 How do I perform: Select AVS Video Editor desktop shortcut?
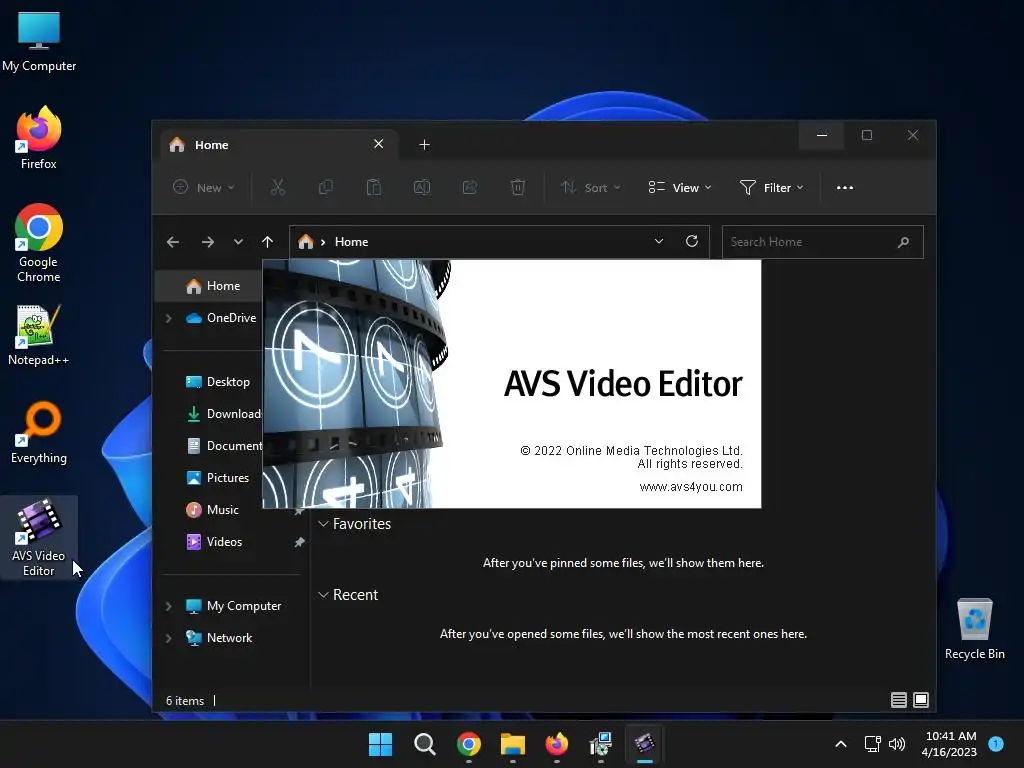pyautogui.click(x=39, y=537)
